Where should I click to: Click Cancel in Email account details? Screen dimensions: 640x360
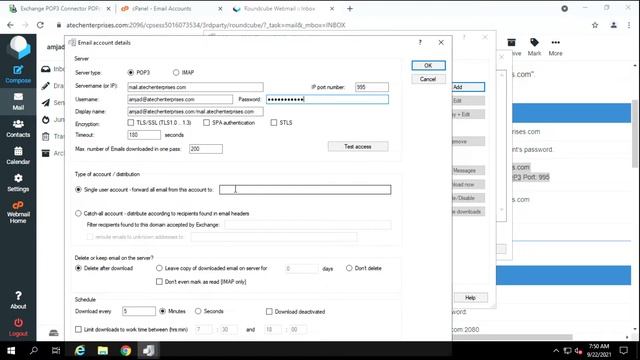click(x=428, y=79)
